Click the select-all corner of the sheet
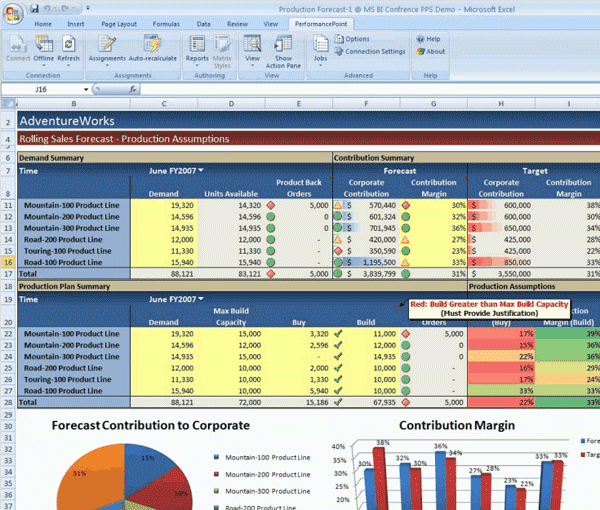This screenshot has height=510, width=600. click(8, 103)
